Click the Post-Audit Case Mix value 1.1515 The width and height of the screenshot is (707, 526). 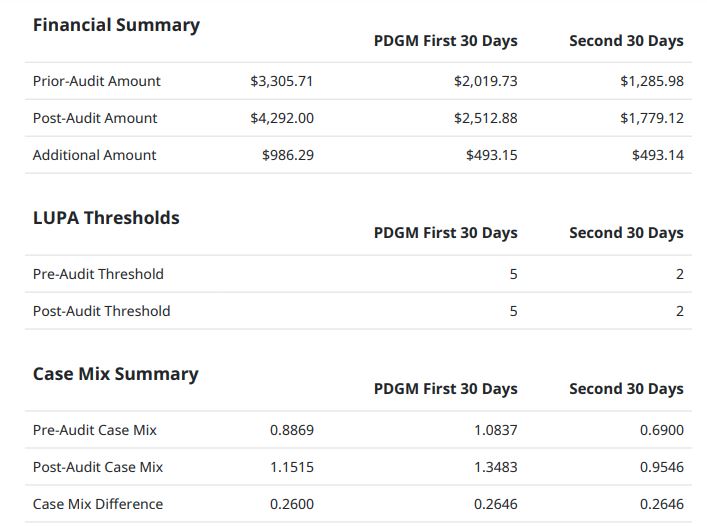pyautogui.click(x=292, y=467)
